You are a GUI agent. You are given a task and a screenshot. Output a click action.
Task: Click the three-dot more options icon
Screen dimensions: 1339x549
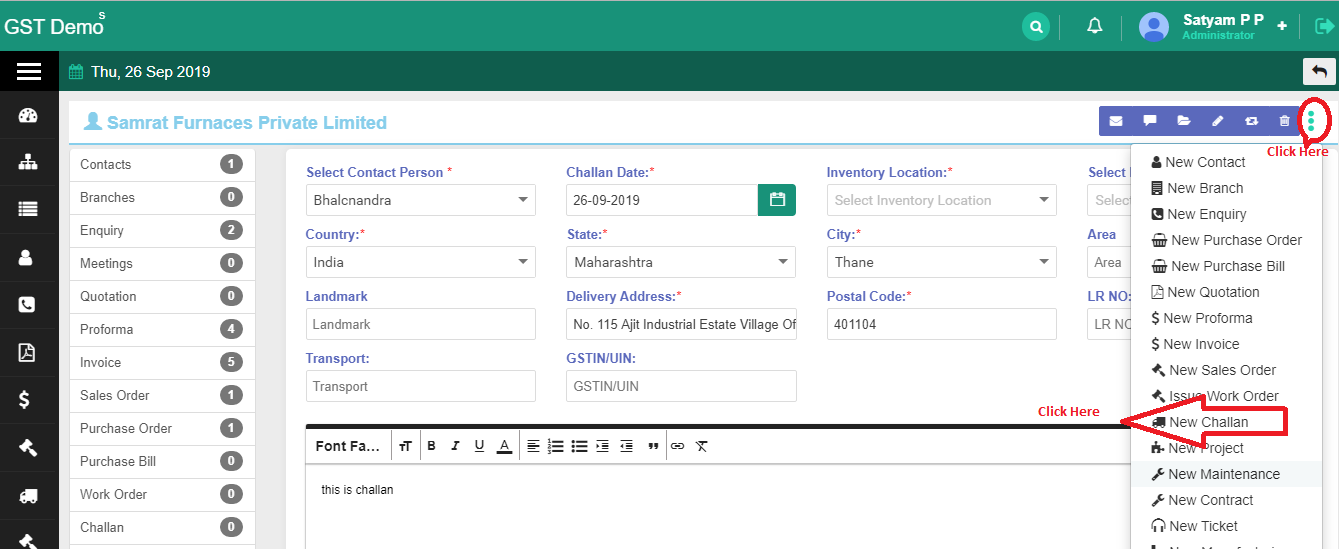click(1311, 121)
